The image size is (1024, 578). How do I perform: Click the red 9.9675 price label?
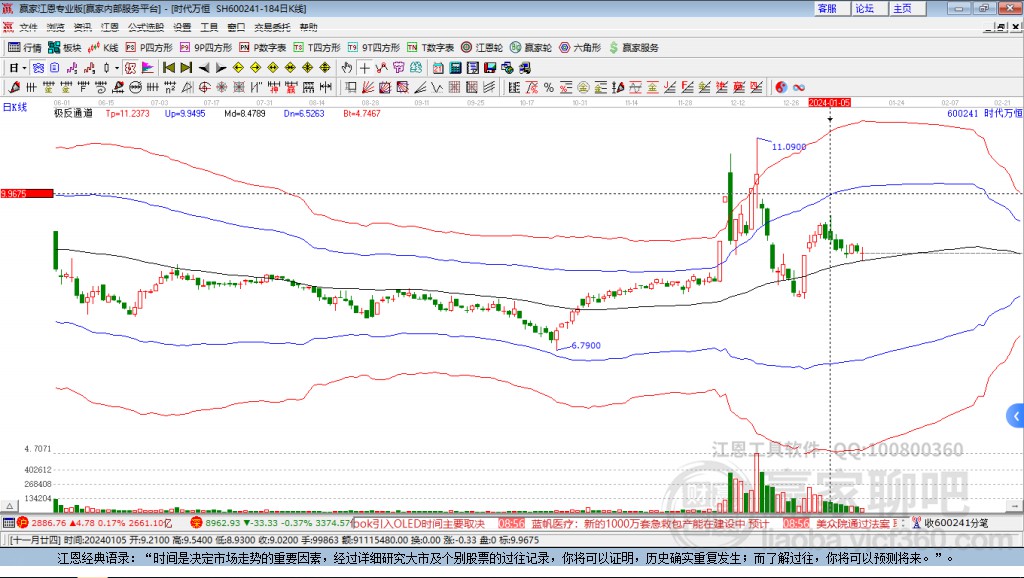click(27, 193)
